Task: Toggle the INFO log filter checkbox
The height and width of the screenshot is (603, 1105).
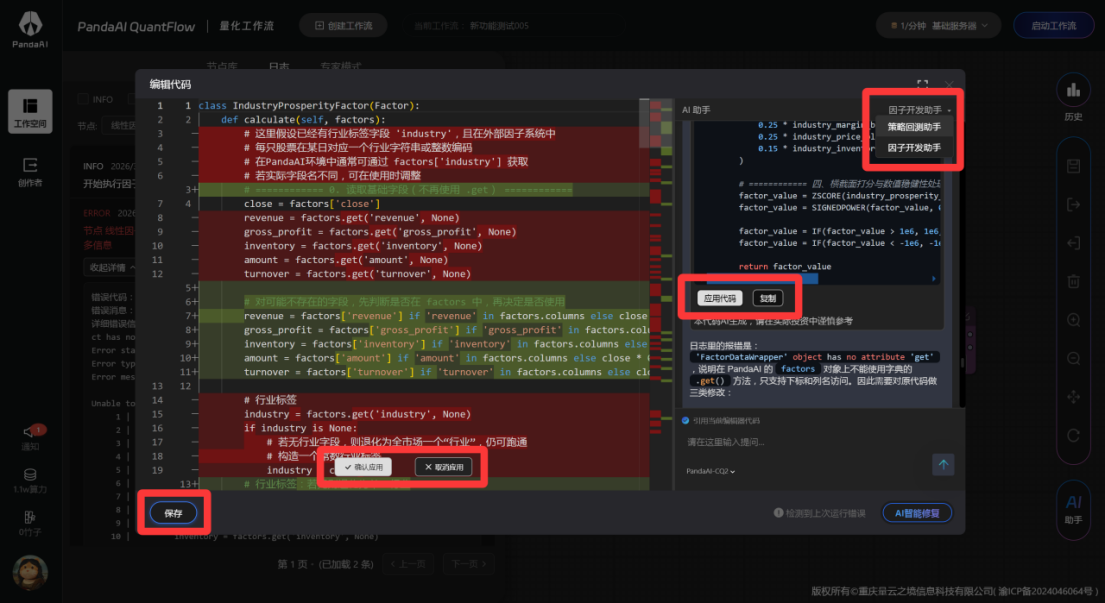Action: (83, 99)
